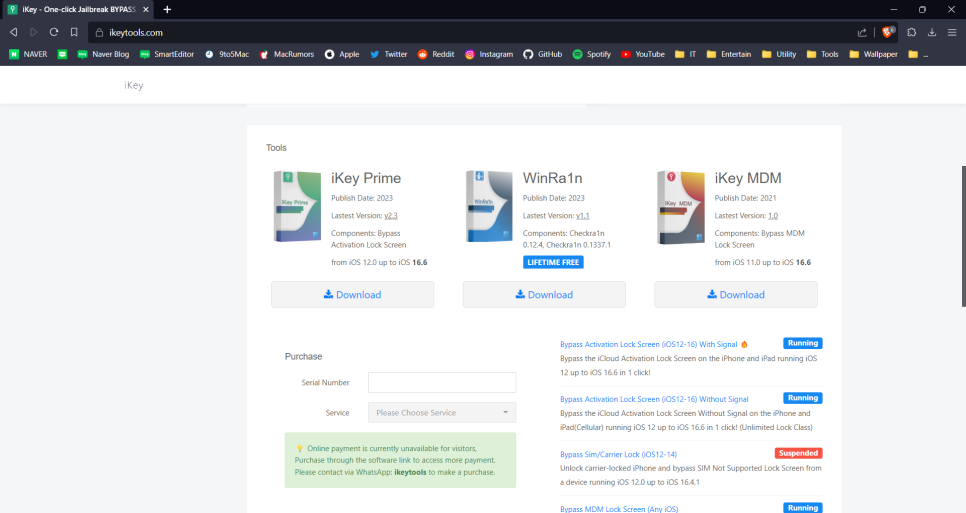Click the iKey Prime title
Viewport: 966px width, 513px height.
[366, 178]
